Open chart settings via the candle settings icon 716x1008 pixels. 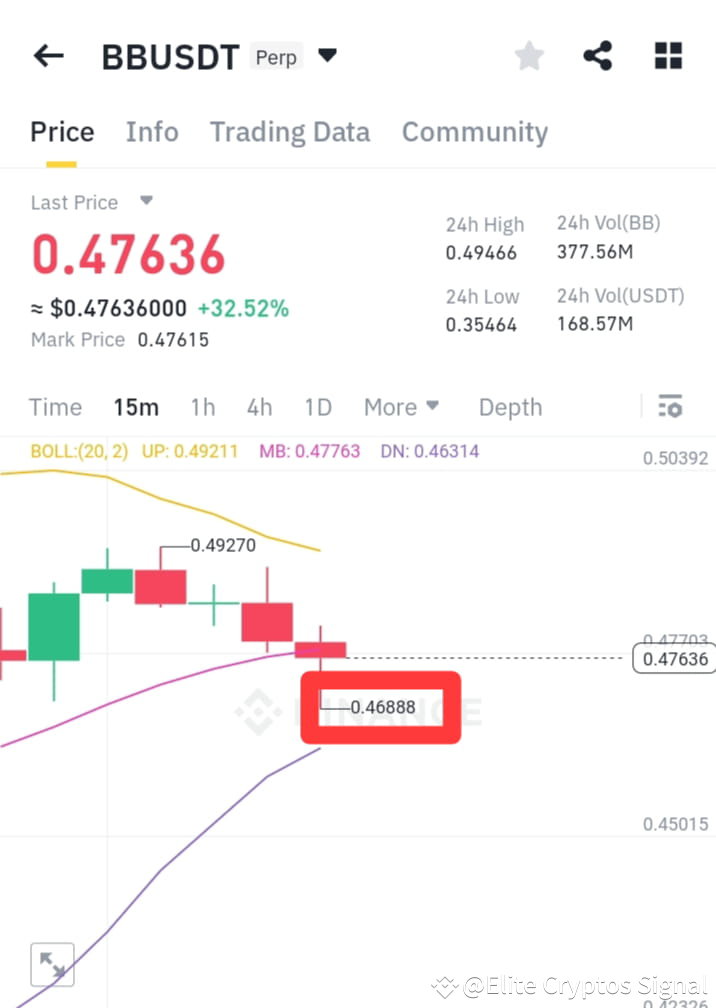tap(669, 406)
